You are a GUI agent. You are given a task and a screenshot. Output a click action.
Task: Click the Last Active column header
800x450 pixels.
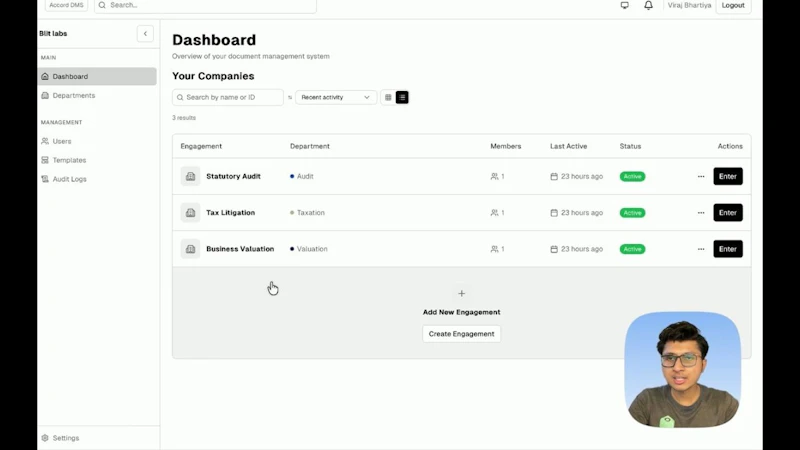click(568, 146)
